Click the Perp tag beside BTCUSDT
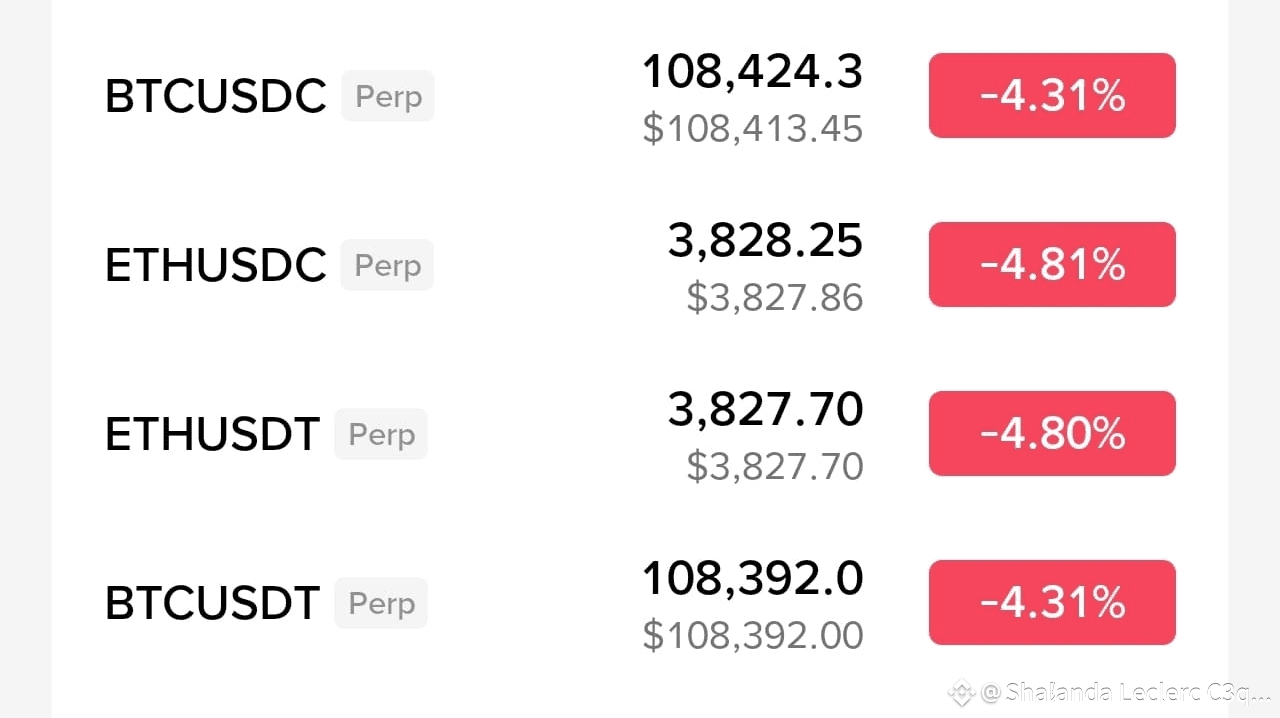The height and width of the screenshot is (718, 1280). (381, 604)
